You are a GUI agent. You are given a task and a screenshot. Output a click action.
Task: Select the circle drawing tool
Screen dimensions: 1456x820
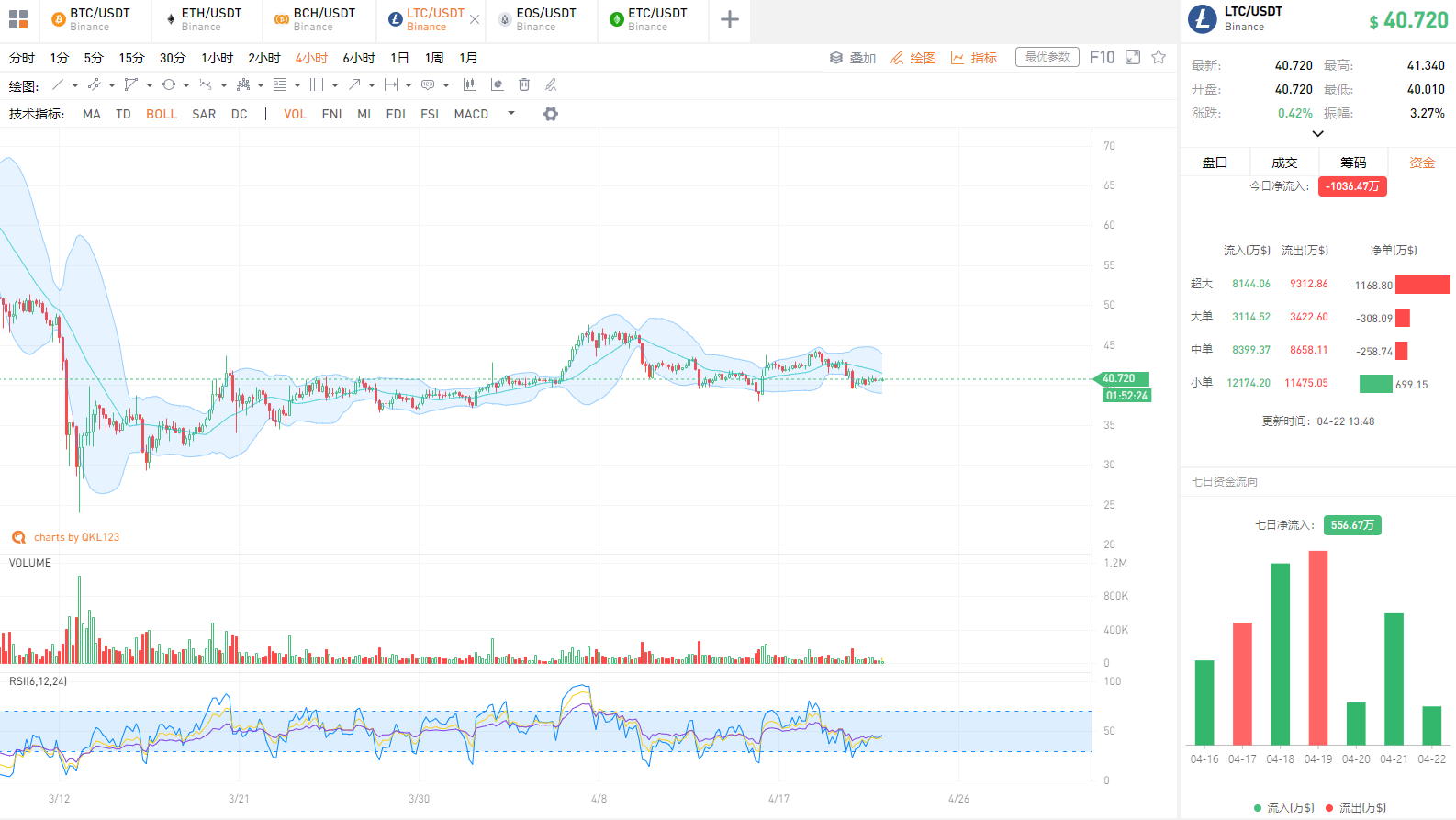point(169,84)
